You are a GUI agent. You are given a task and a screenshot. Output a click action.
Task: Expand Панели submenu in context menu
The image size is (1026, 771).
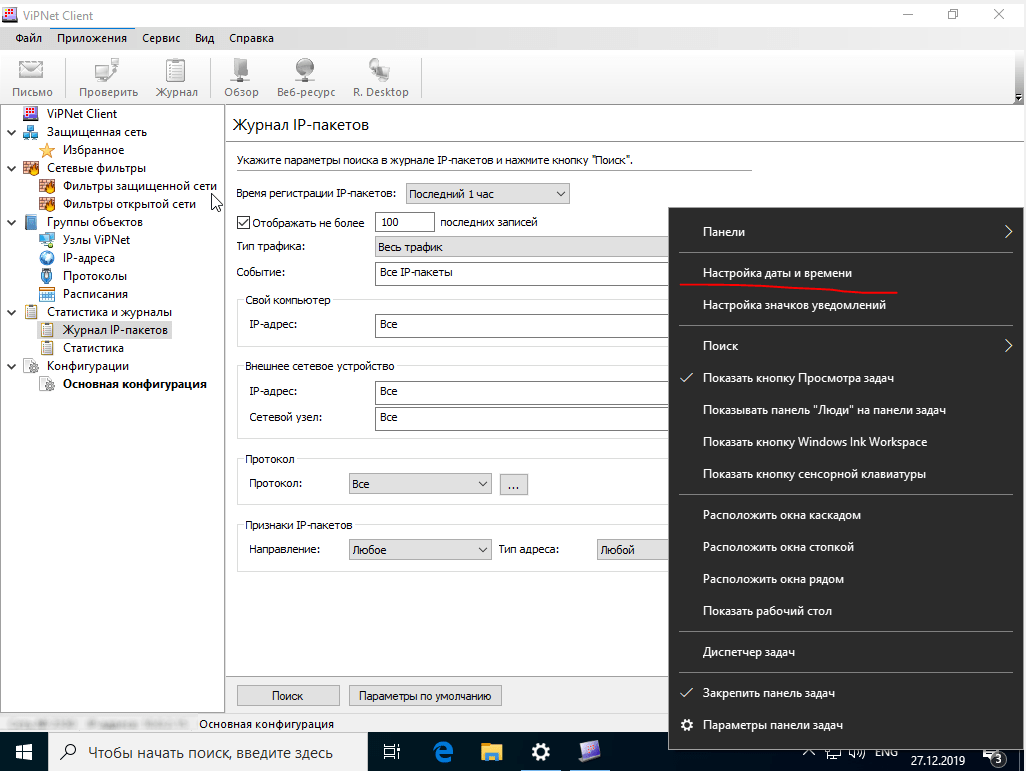(x=846, y=232)
